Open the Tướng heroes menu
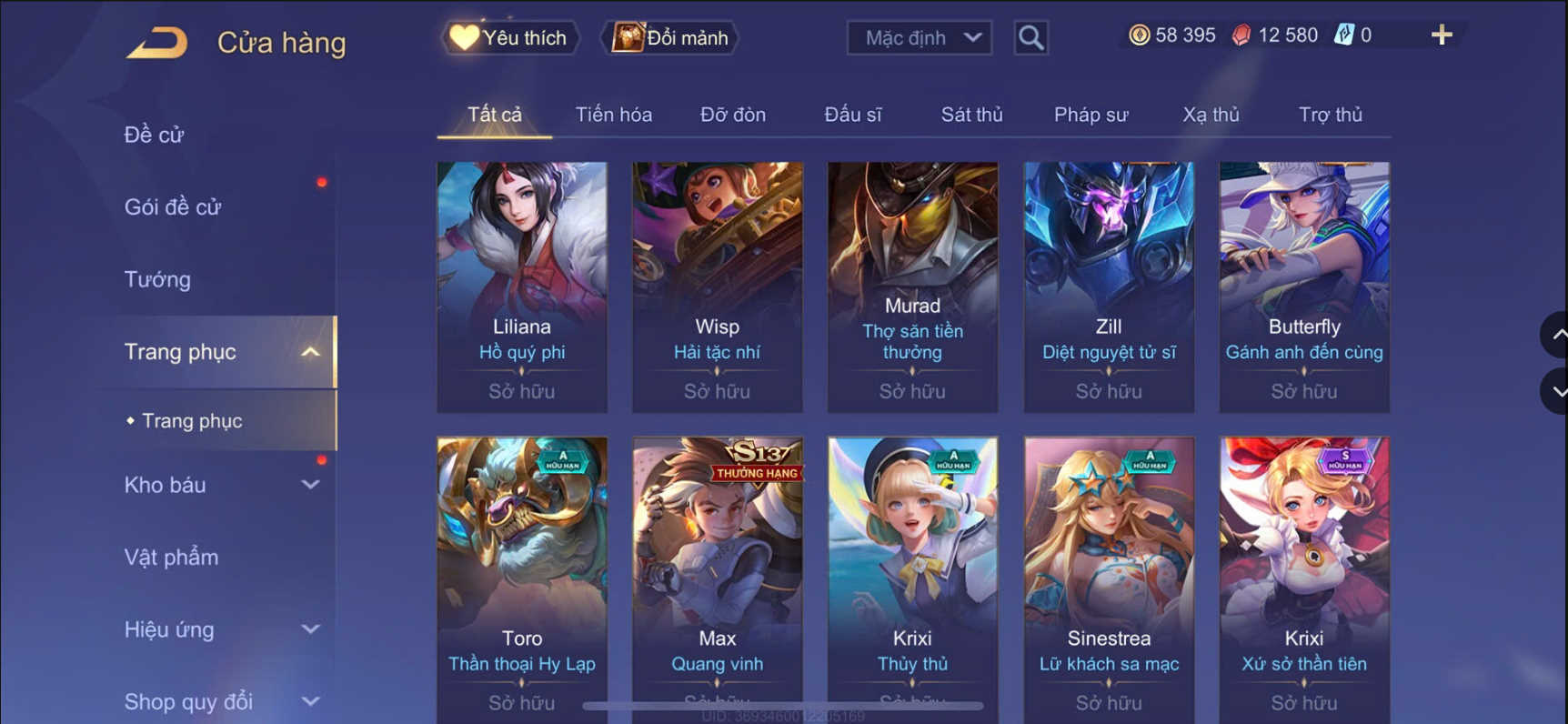Image resolution: width=1568 pixels, height=724 pixels. (157, 279)
